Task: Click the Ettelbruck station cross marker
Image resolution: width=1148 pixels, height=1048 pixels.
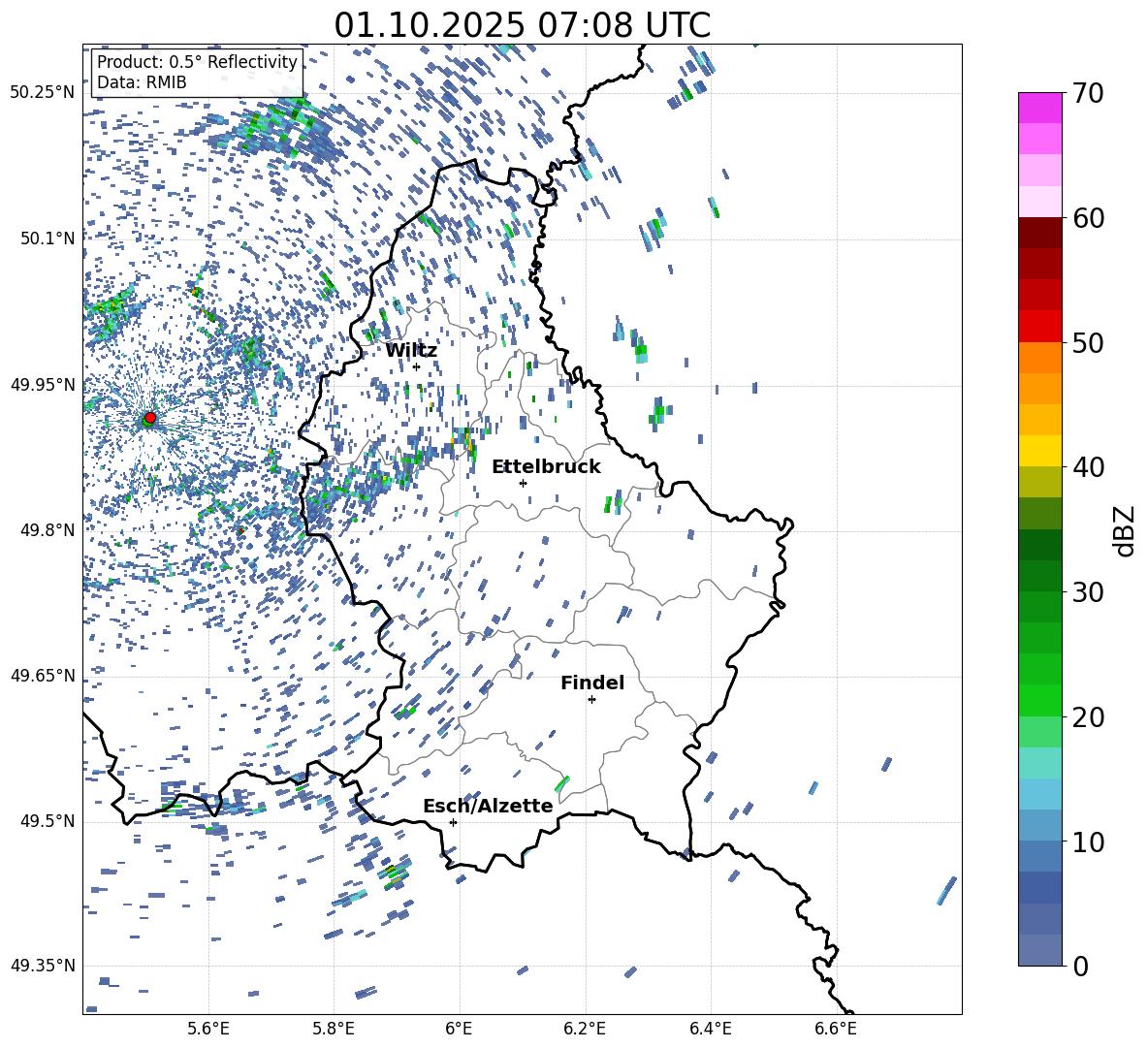Action: [523, 483]
